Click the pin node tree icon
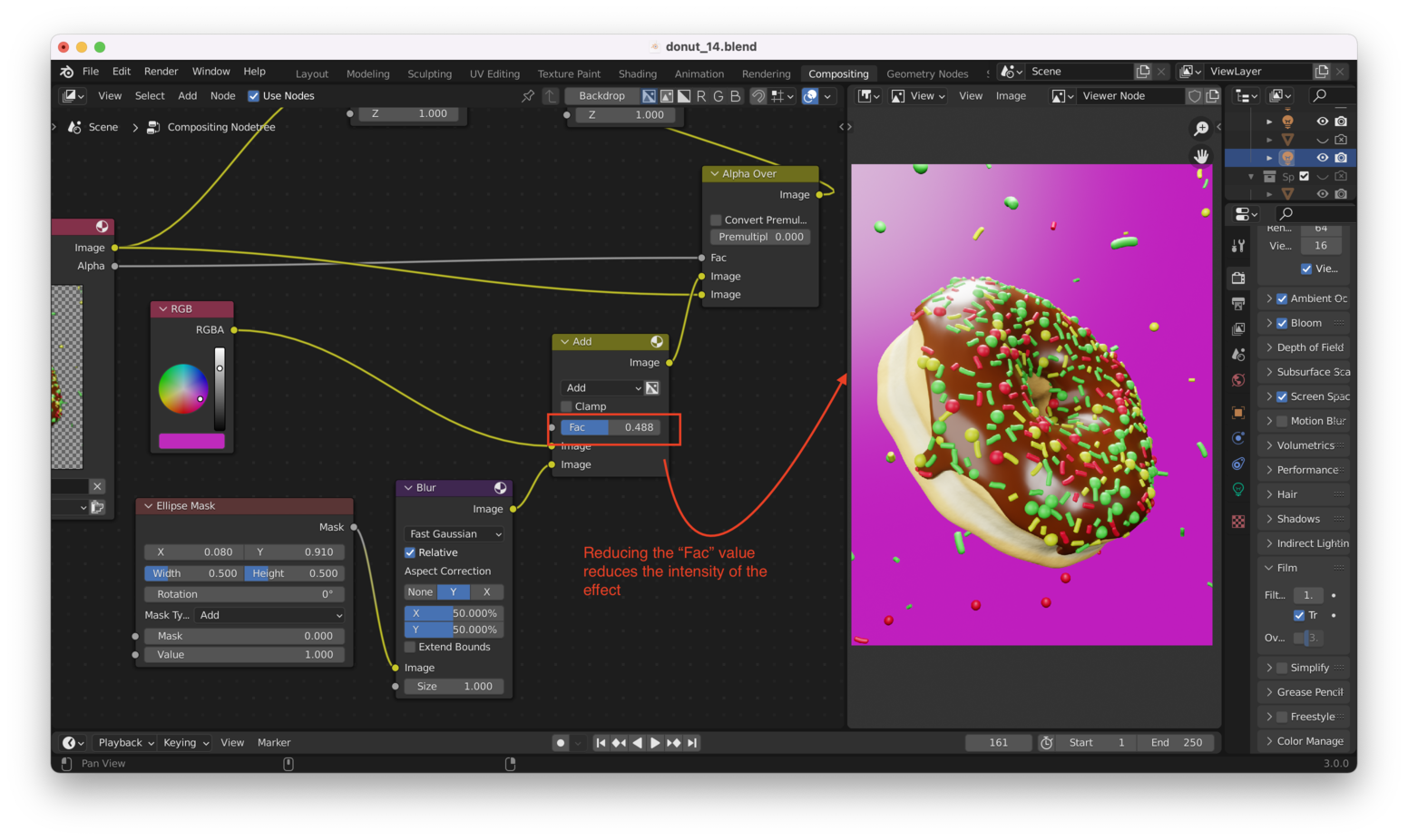This screenshot has width=1408, height=840. pyautogui.click(x=528, y=96)
